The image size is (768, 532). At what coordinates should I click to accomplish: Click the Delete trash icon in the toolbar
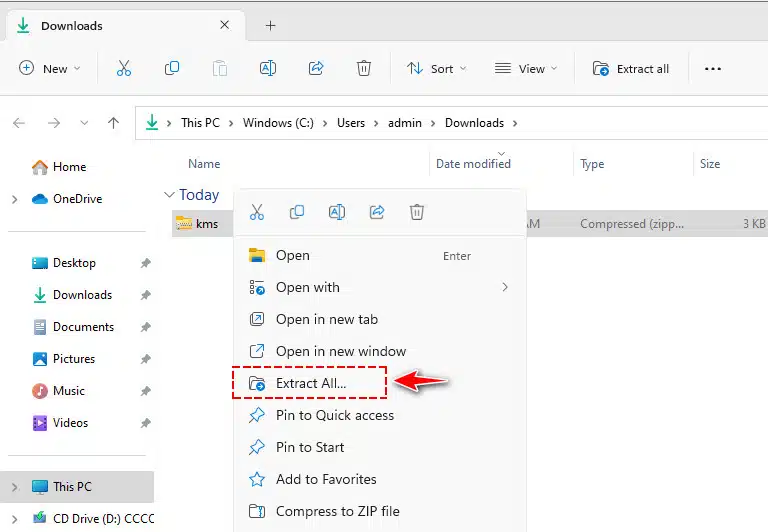[363, 68]
